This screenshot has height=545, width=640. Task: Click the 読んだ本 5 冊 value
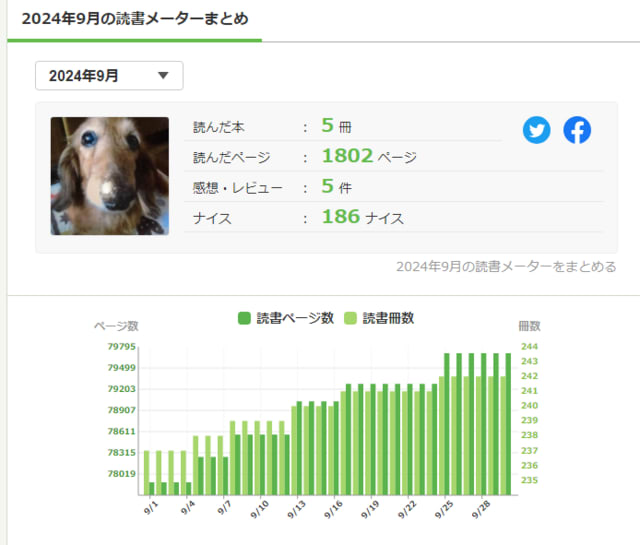pos(336,126)
